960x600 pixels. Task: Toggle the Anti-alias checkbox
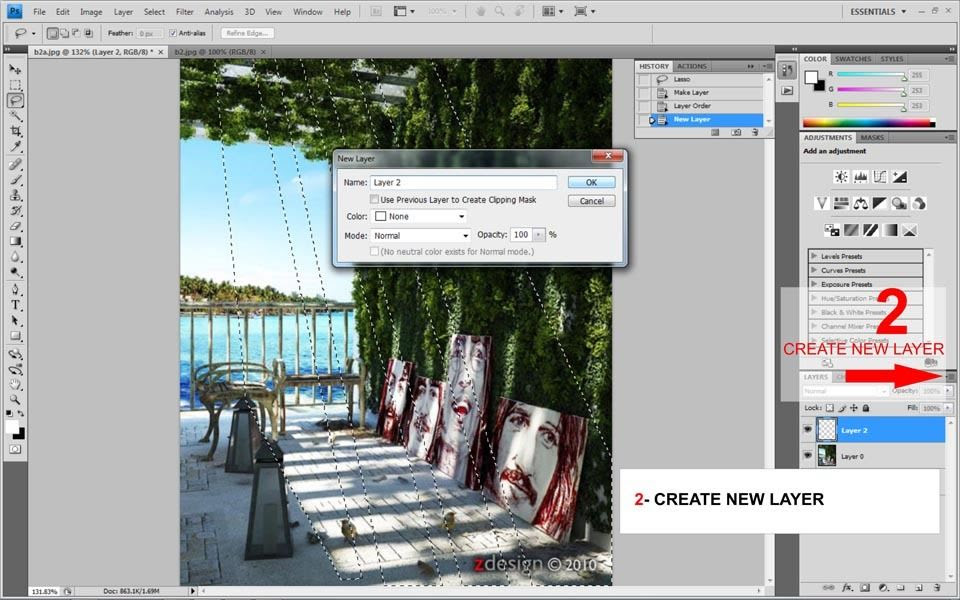(173, 33)
